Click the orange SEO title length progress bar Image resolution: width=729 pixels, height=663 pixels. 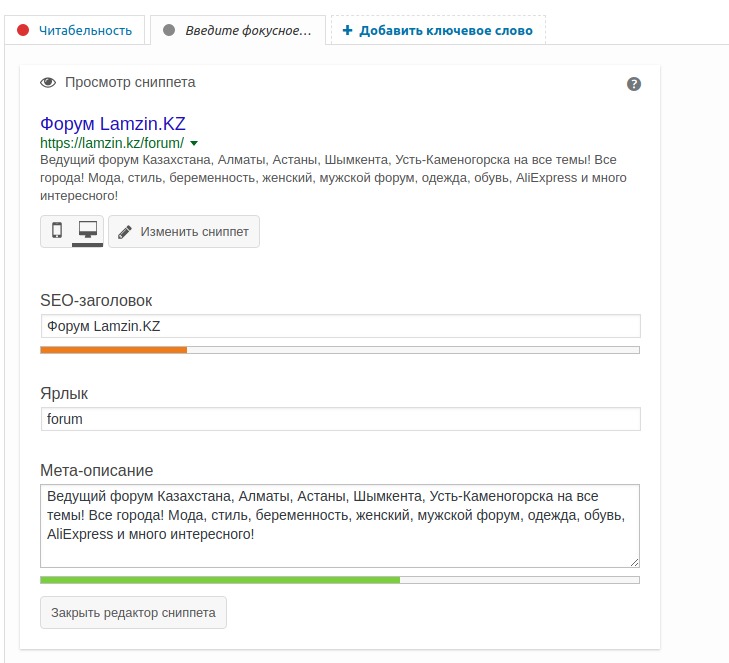tap(340, 350)
